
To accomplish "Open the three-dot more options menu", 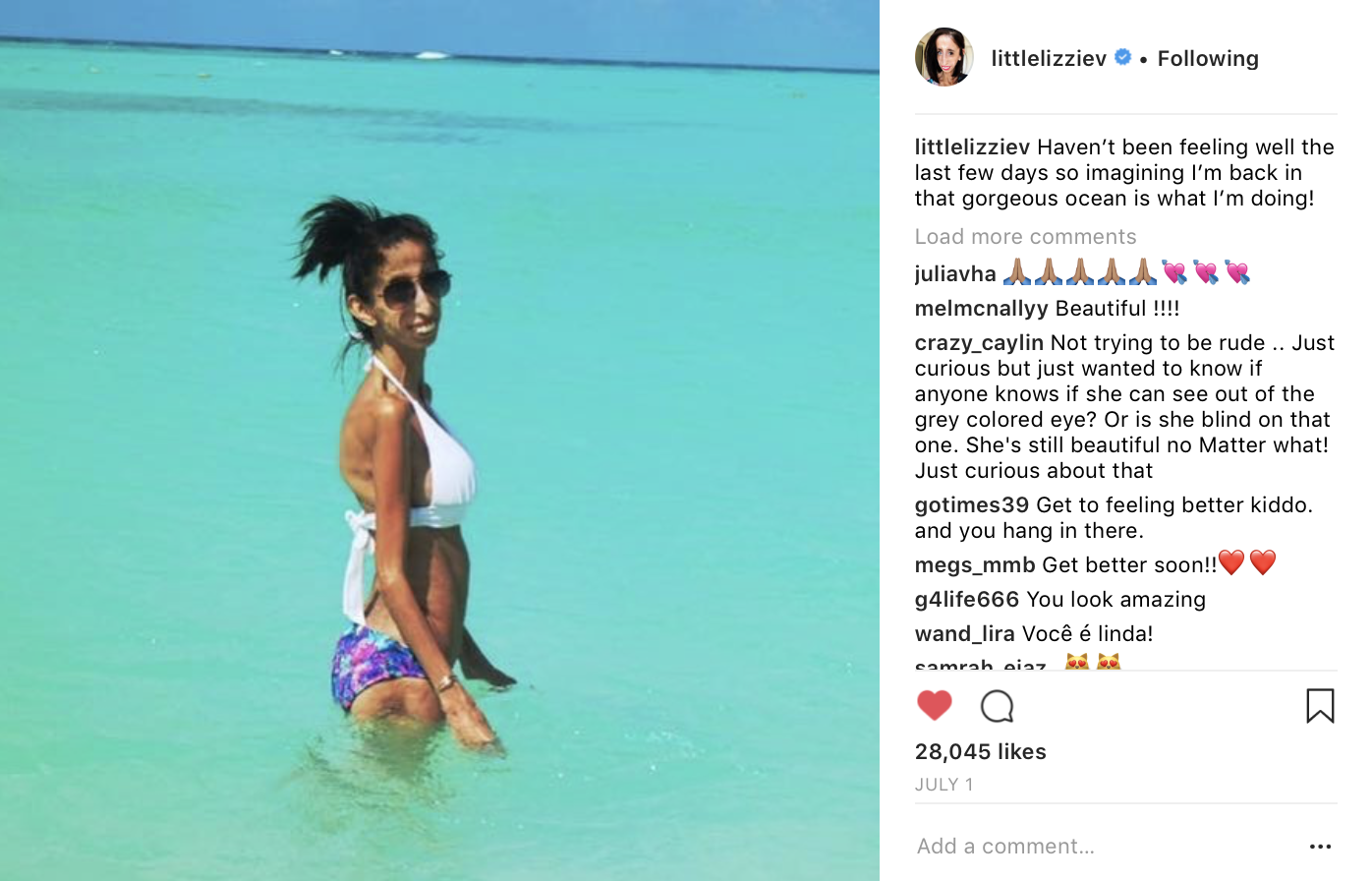I will (x=1320, y=846).
